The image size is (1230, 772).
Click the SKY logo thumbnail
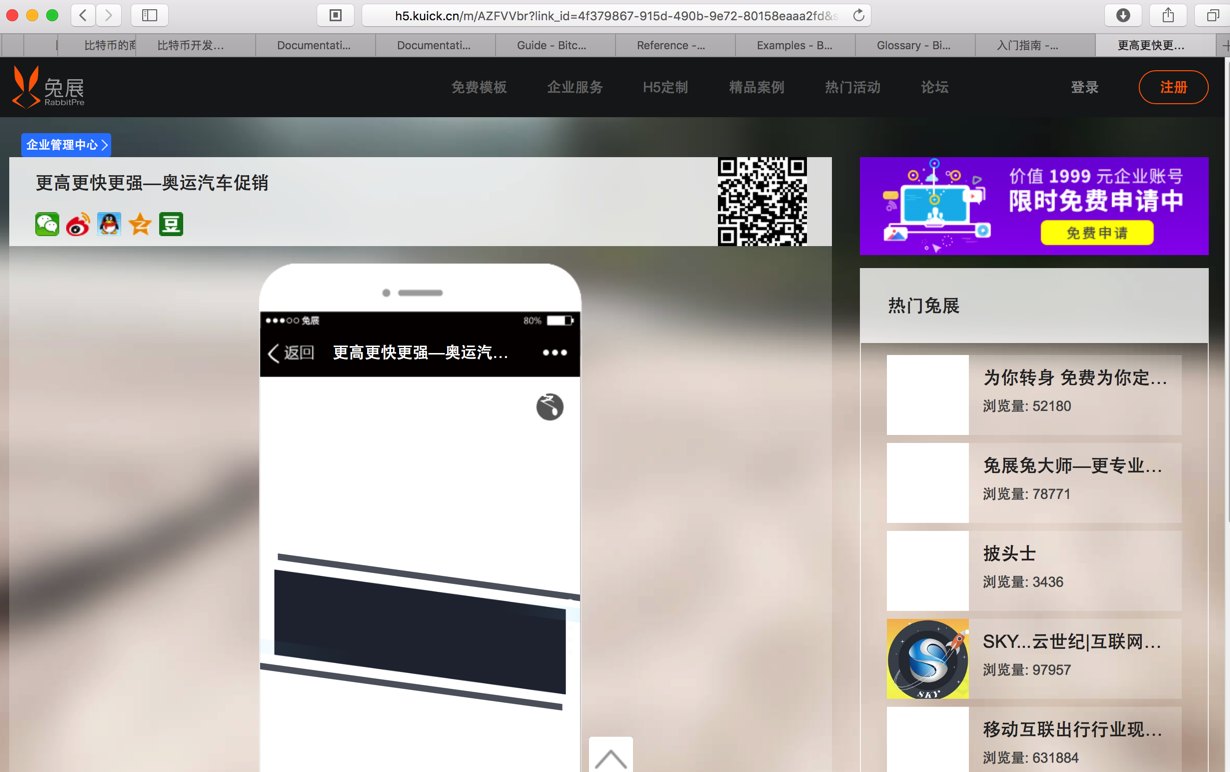click(928, 659)
